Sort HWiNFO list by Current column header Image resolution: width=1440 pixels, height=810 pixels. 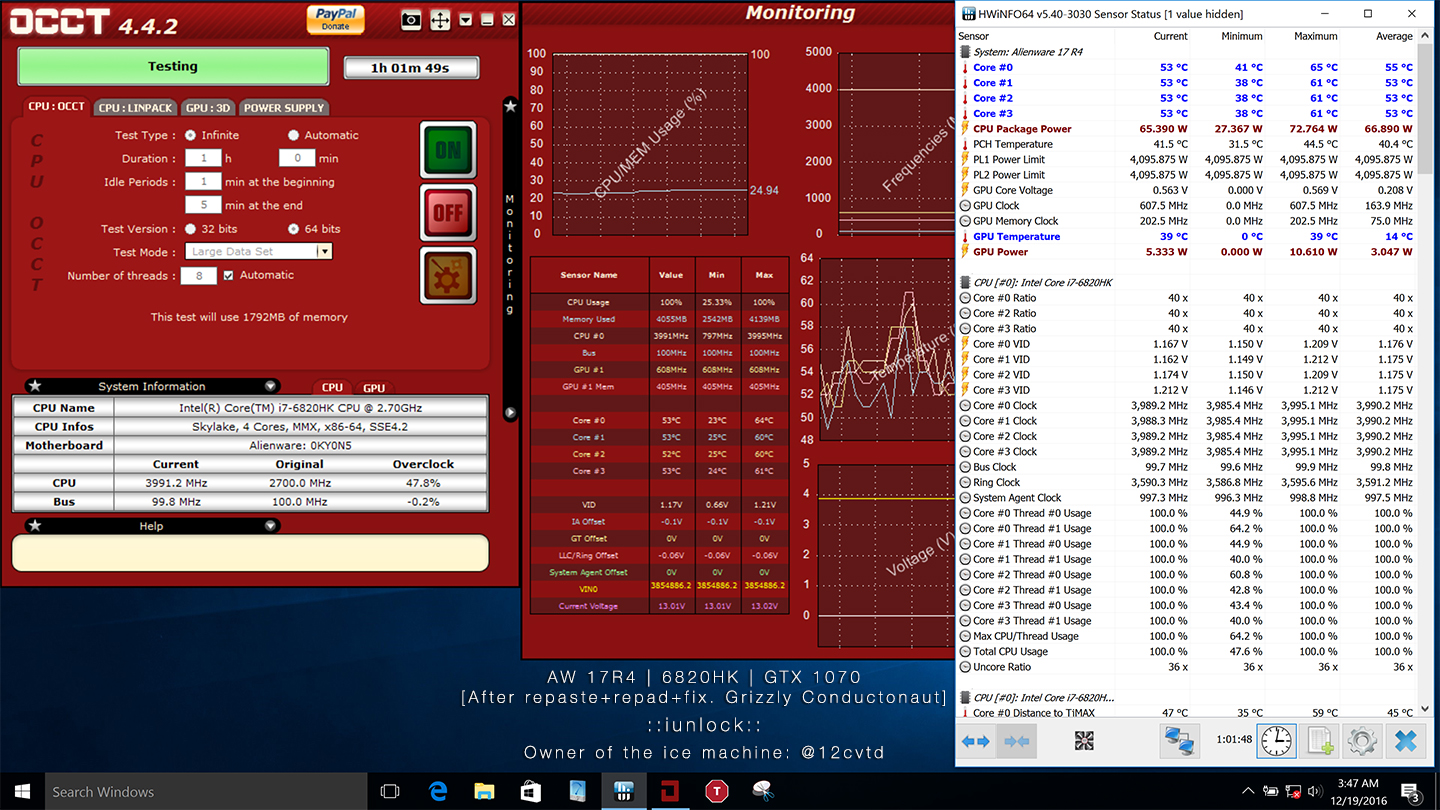pos(1170,36)
